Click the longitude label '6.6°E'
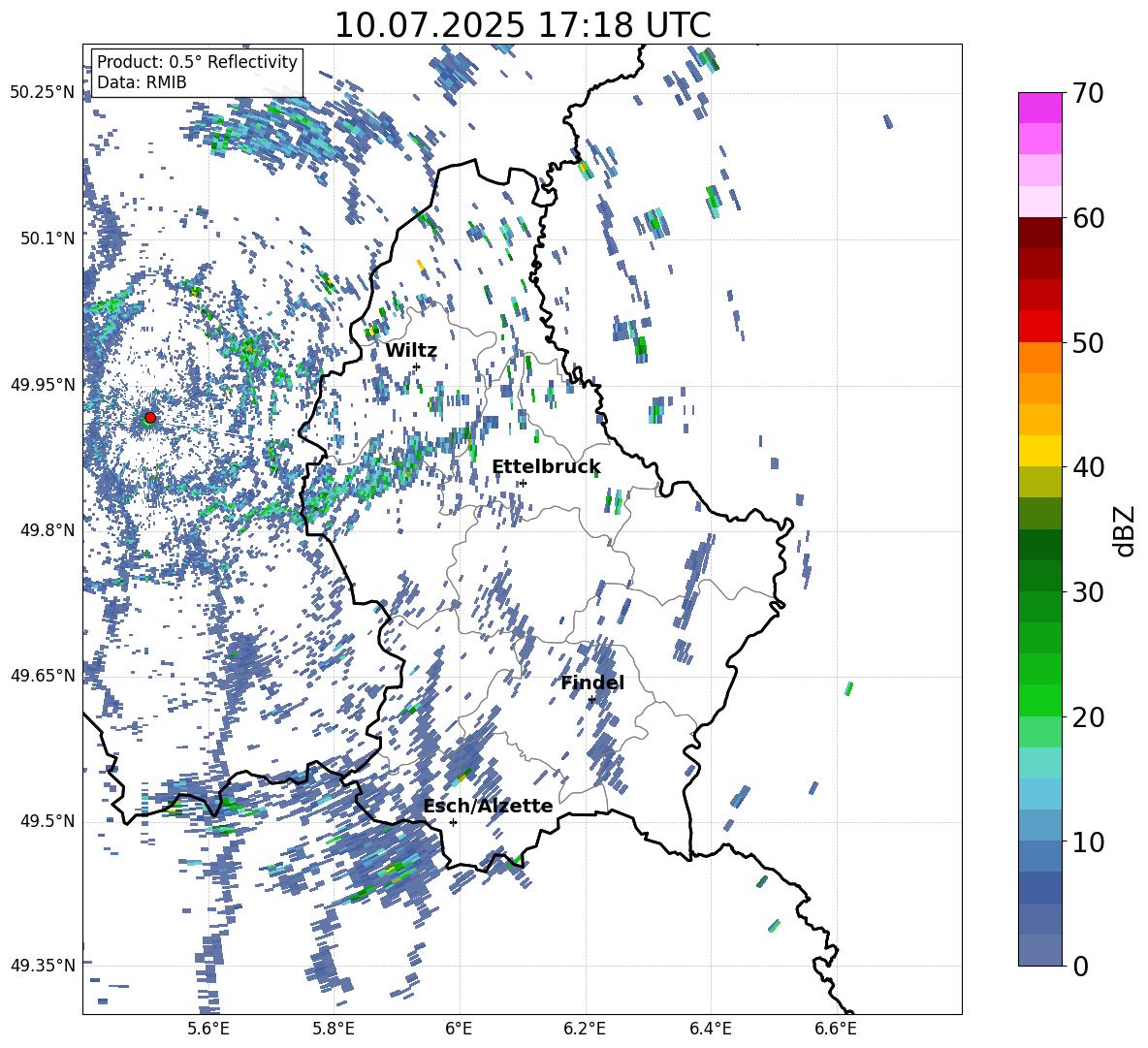Image resolution: width=1148 pixels, height=1048 pixels. tap(836, 1029)
